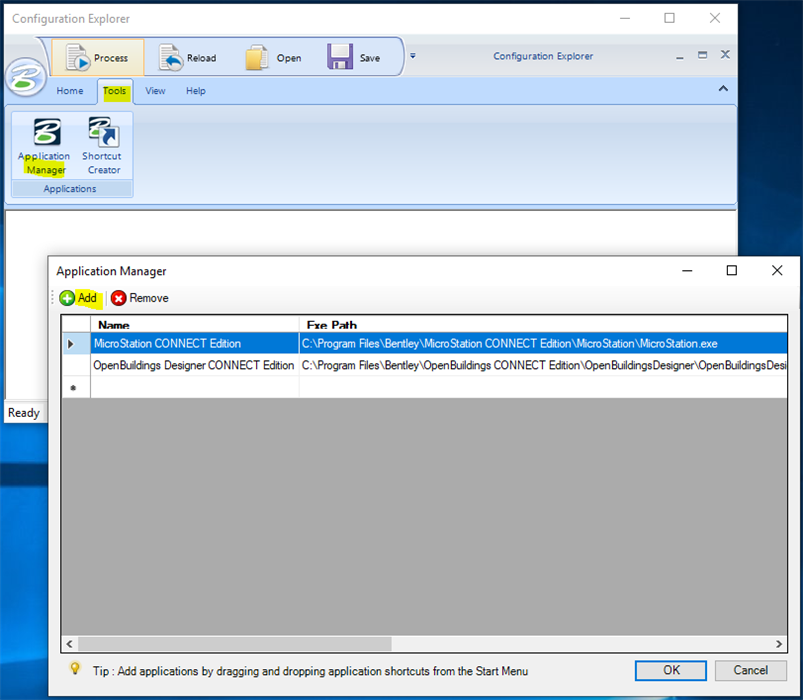803x700 pixels.
Task: Click the horizontal scrollbar thumb
Action: coord(235,644)
